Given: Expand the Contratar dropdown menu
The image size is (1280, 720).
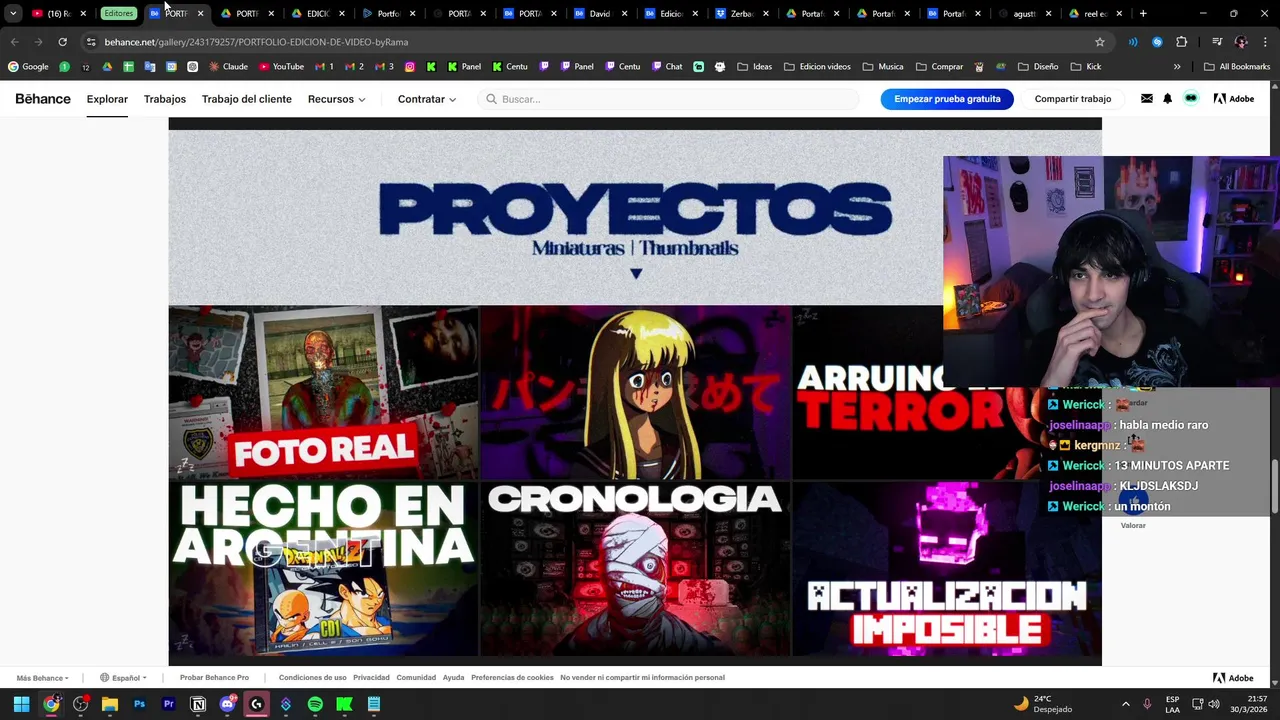Looking at the screenshot, I should point(427,99).
